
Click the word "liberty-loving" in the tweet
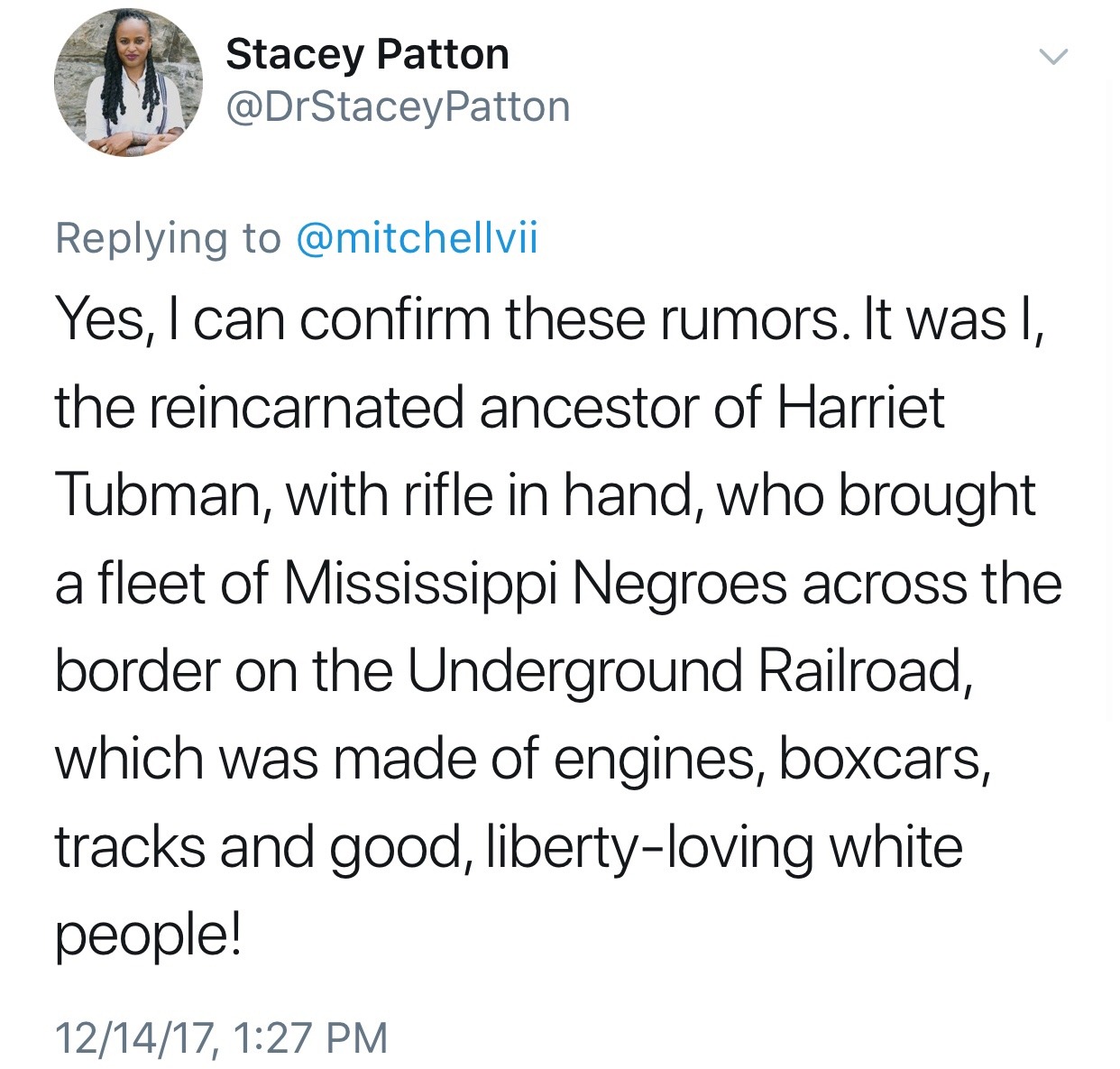tap(648, 847)
